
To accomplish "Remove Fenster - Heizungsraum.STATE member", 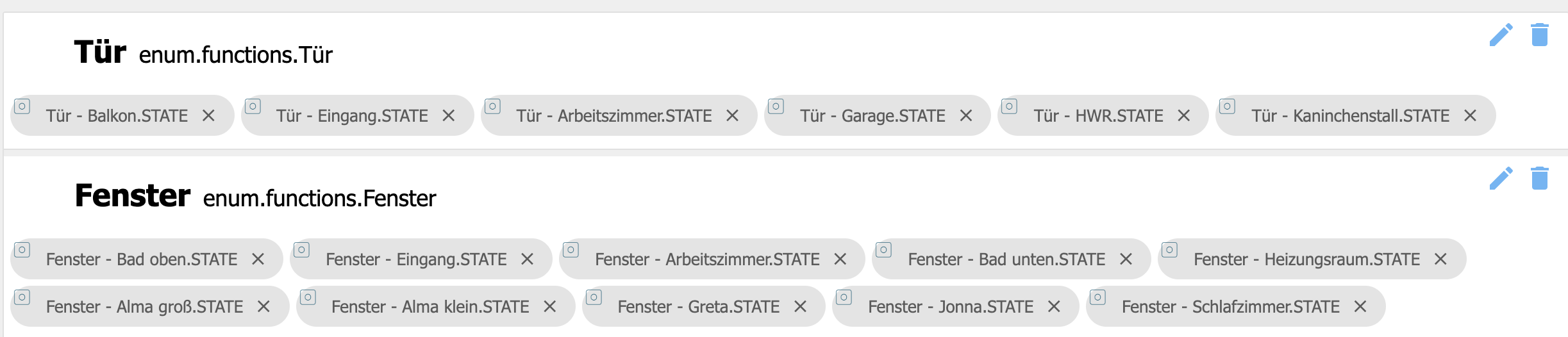I will pos(1441,259).
